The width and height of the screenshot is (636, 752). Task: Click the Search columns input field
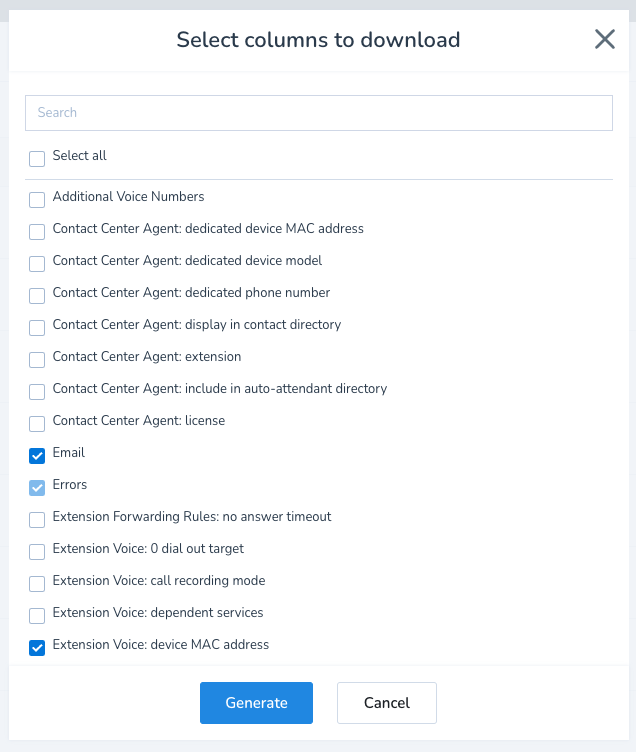318,113
